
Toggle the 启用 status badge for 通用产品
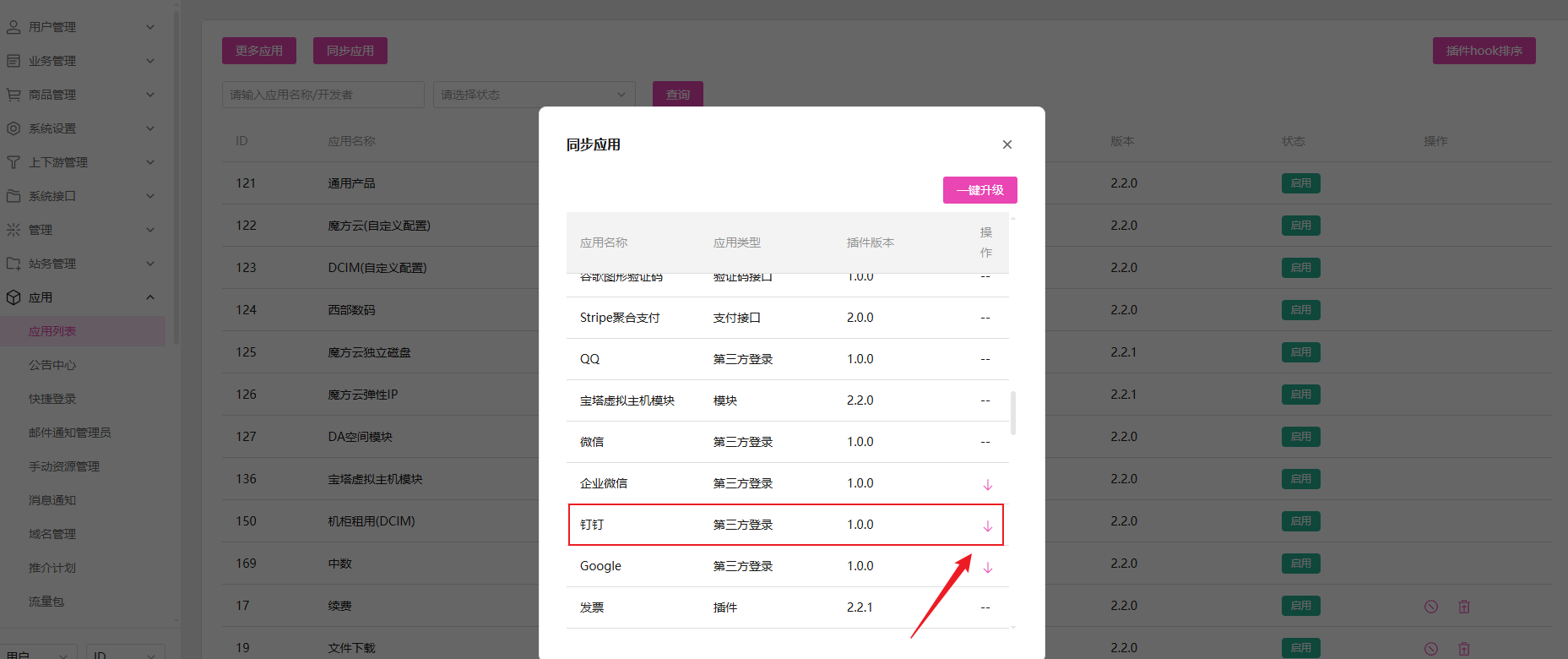coord(1300,183)
